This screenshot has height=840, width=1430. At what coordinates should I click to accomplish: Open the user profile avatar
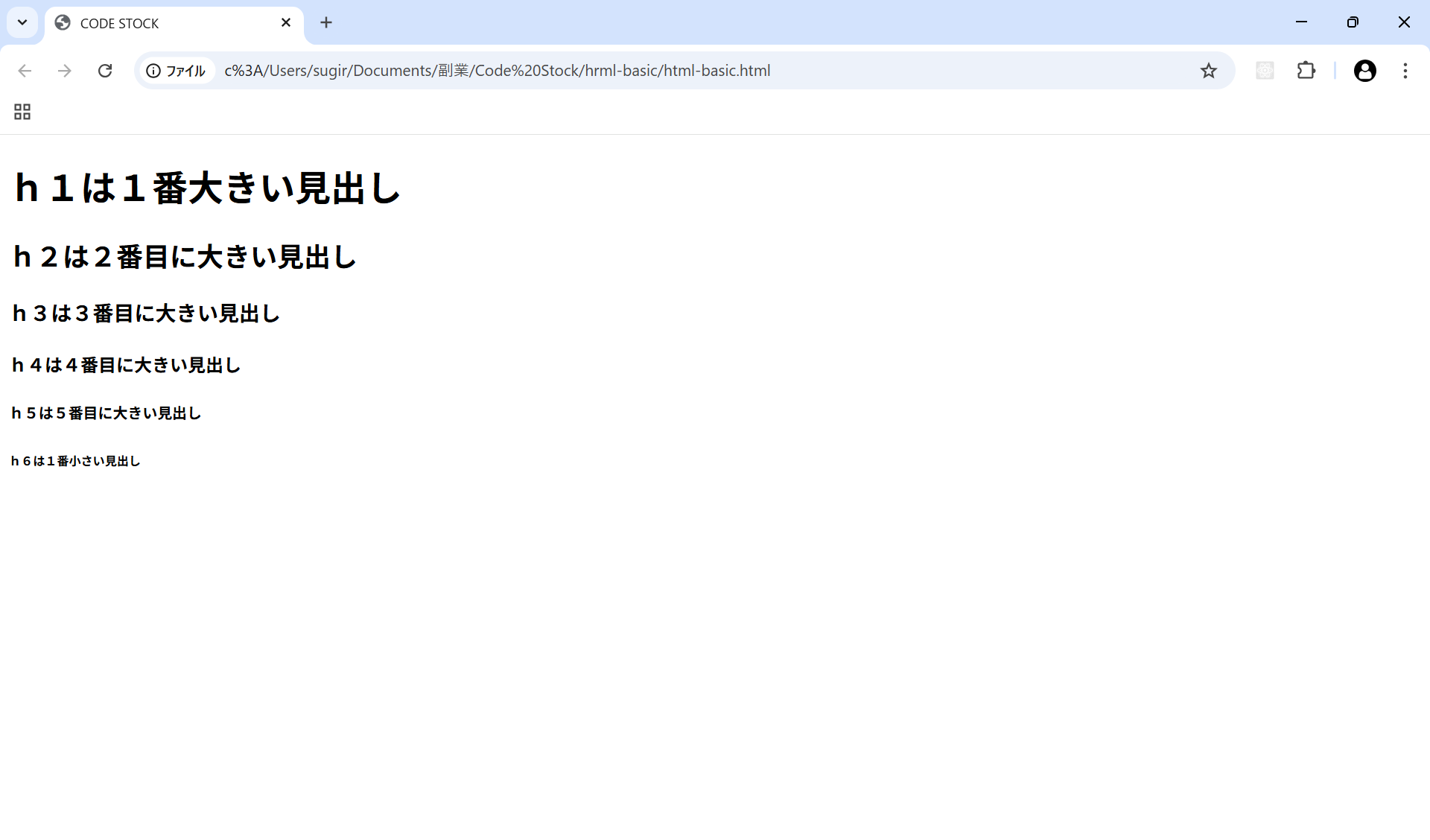pos(1364,71)
